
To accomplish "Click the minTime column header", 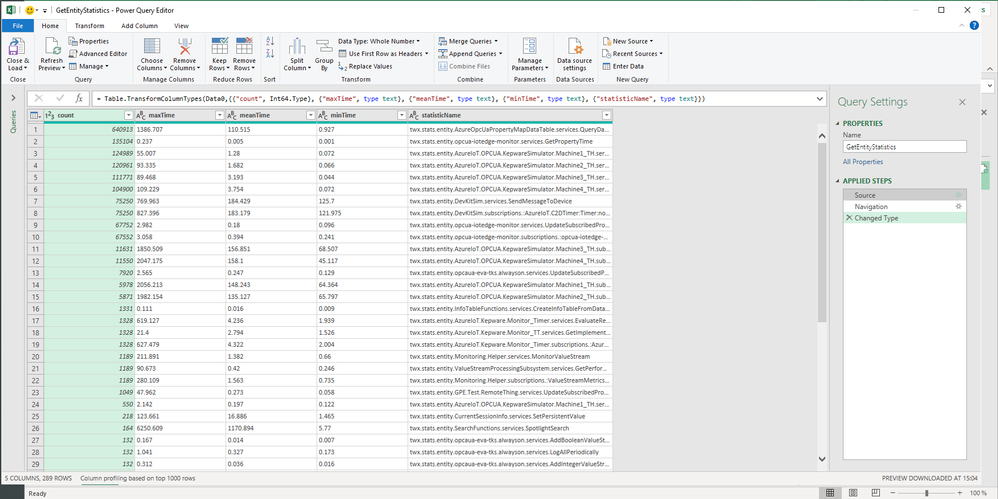I will point(362,115).
